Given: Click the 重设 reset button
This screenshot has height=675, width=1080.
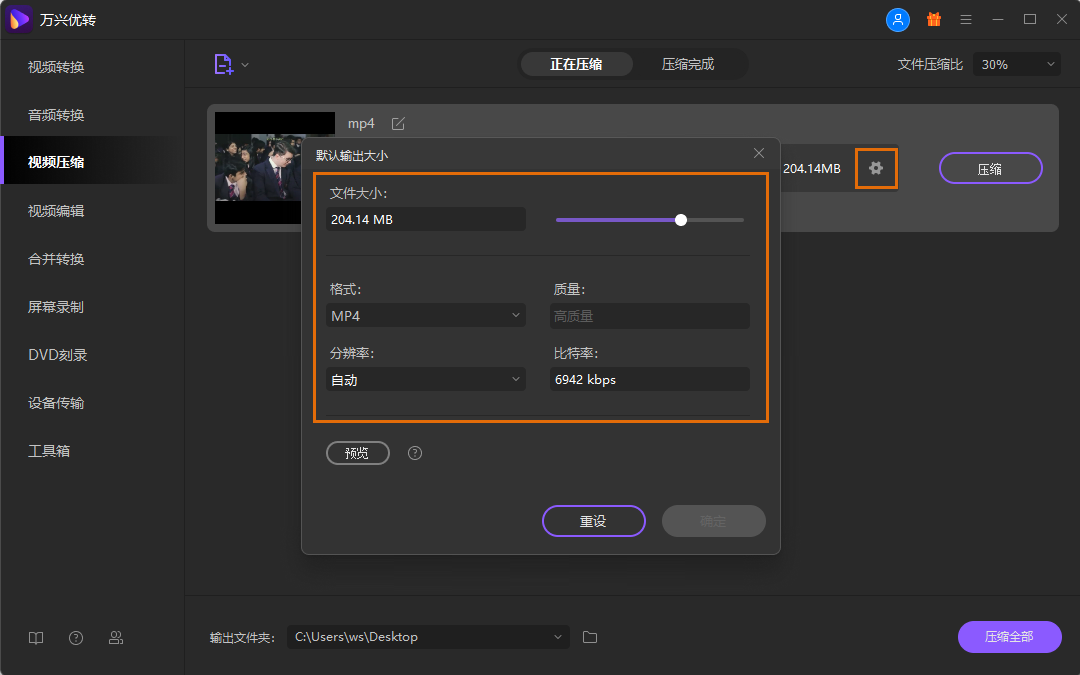Looking at the screenshot, I should (x=594, y=521).
